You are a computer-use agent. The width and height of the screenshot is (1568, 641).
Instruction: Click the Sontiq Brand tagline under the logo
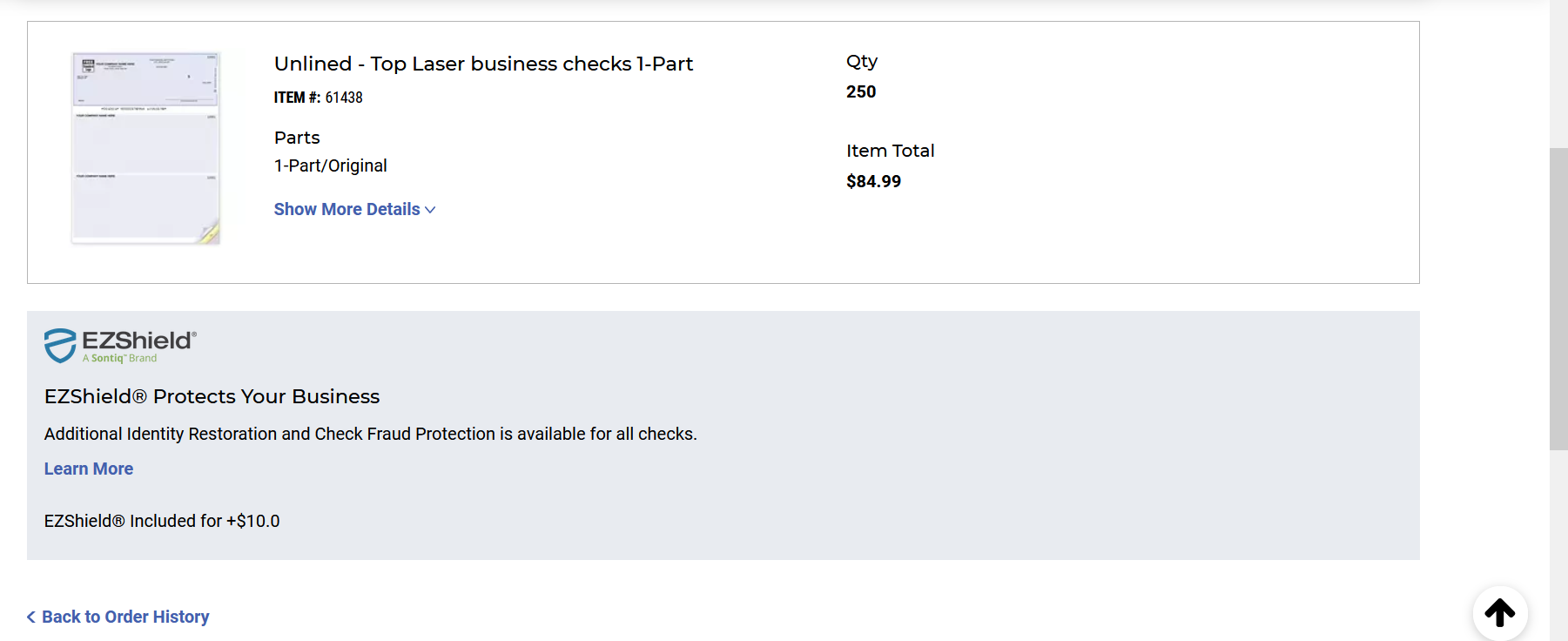coord(120,359)
